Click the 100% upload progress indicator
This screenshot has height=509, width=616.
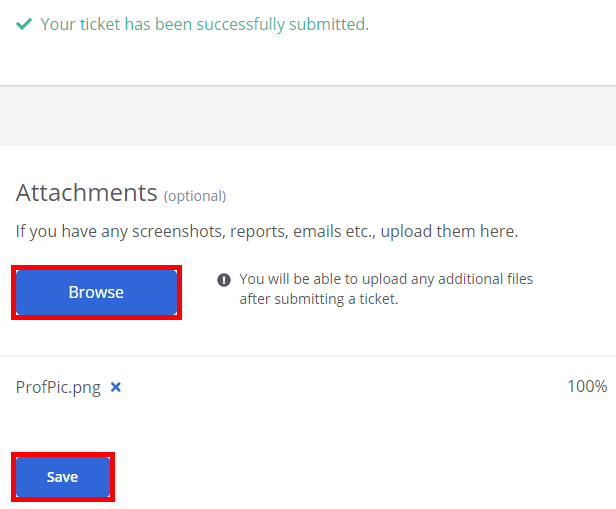(587, 386)
